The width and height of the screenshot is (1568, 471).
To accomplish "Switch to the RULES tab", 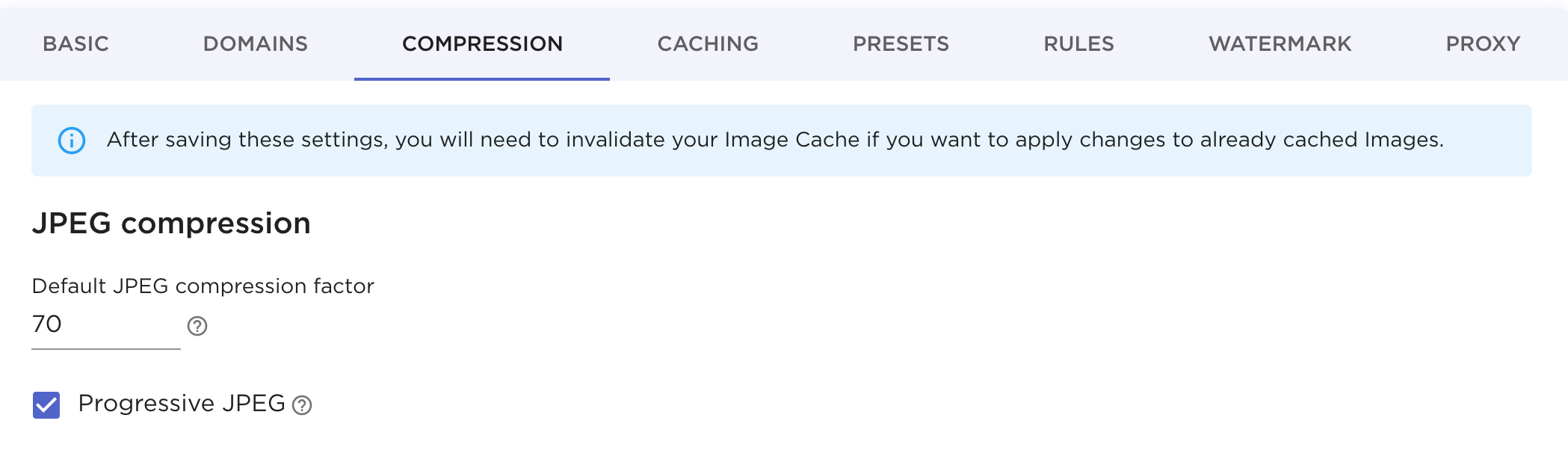I will (1078, 44).
